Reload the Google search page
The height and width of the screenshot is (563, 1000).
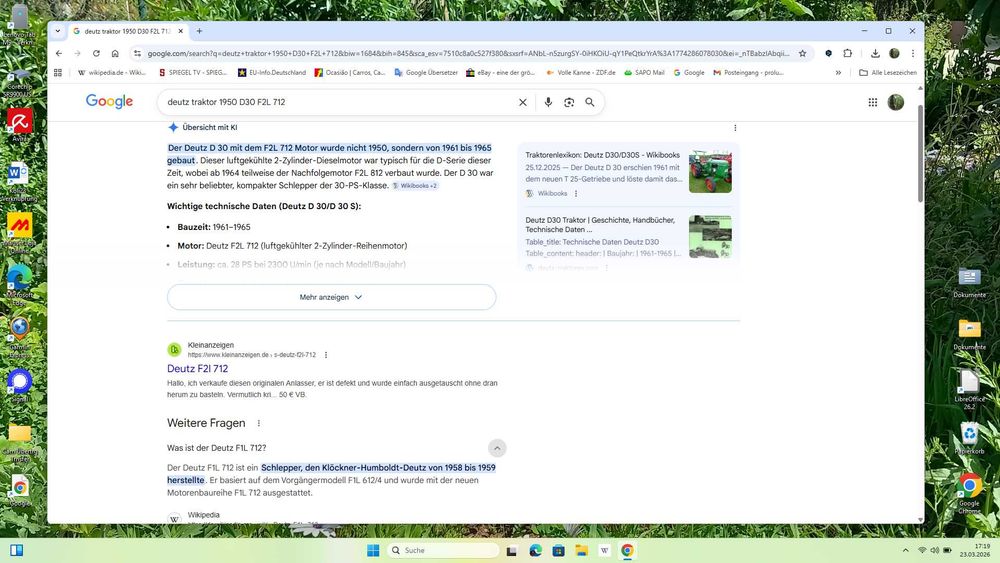click(x=96, y=54)
